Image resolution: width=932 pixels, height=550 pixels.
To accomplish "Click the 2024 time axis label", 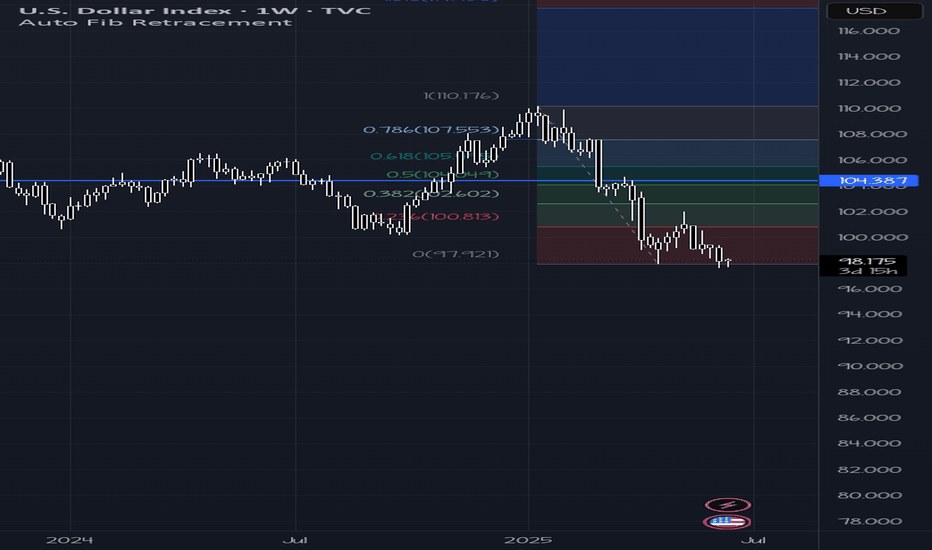I will tap(70, 540).
